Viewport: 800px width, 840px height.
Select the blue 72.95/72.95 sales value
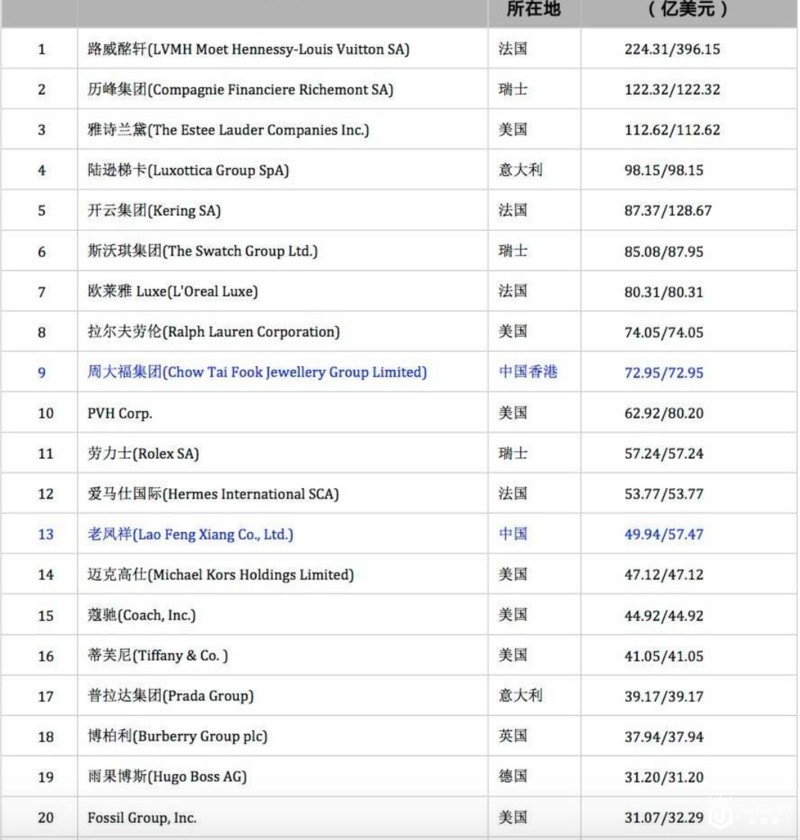pyautogui.click(x=664, y=373)
